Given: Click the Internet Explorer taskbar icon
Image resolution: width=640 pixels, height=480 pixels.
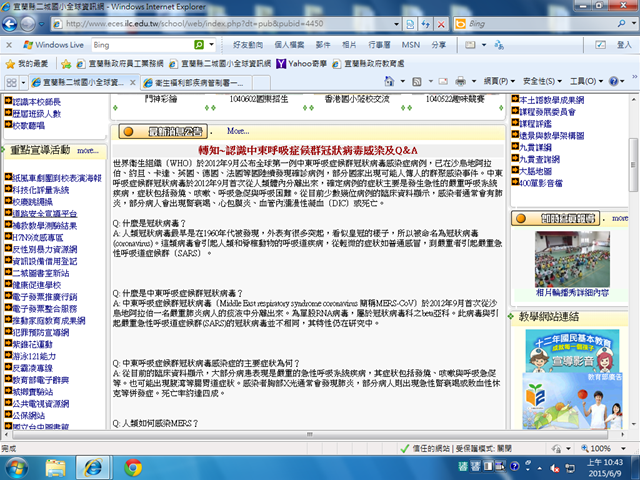Looking at the screenshot, I should point(93,468).
